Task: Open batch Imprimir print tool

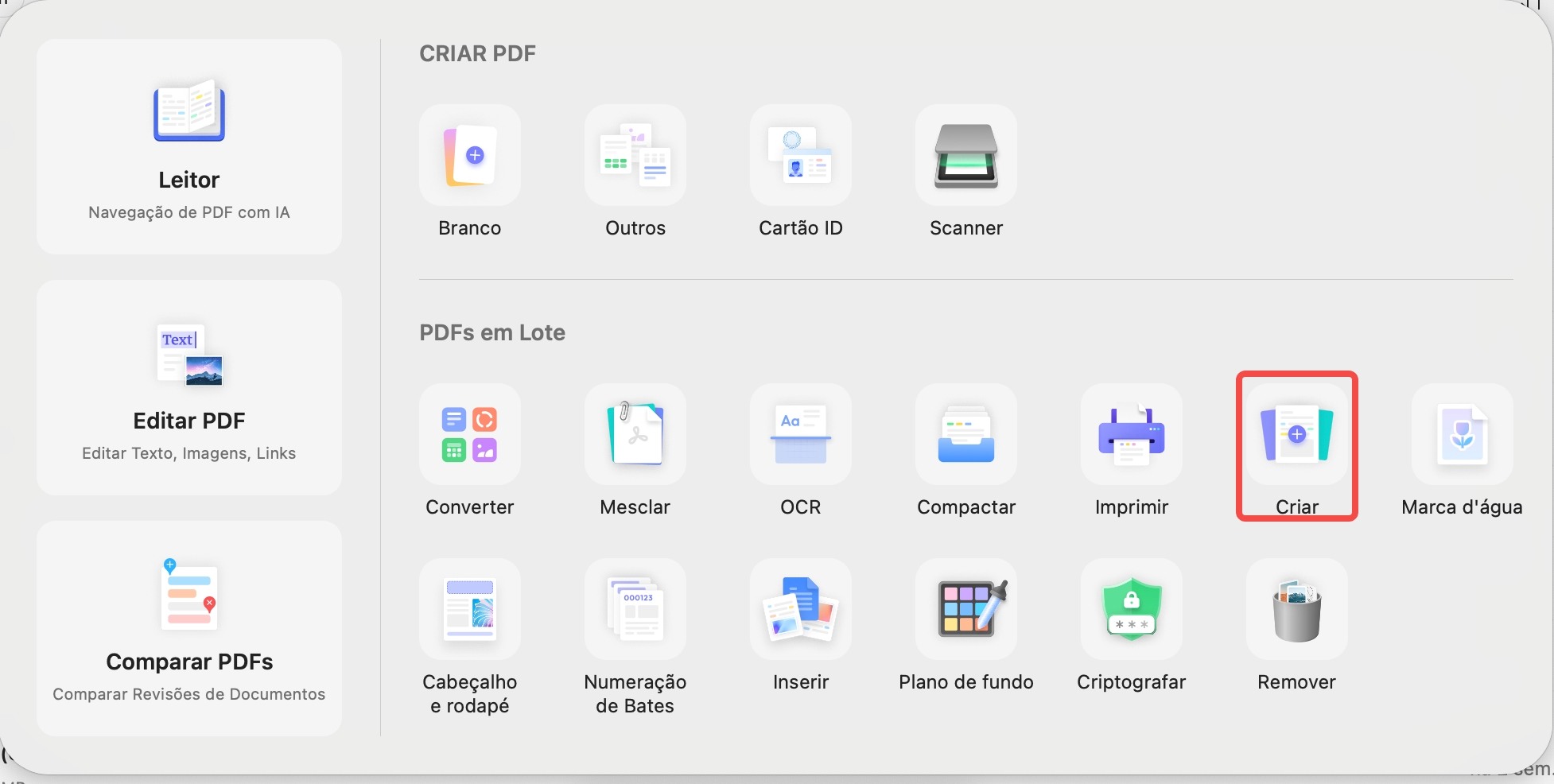Action: (x=1132, y=434)
